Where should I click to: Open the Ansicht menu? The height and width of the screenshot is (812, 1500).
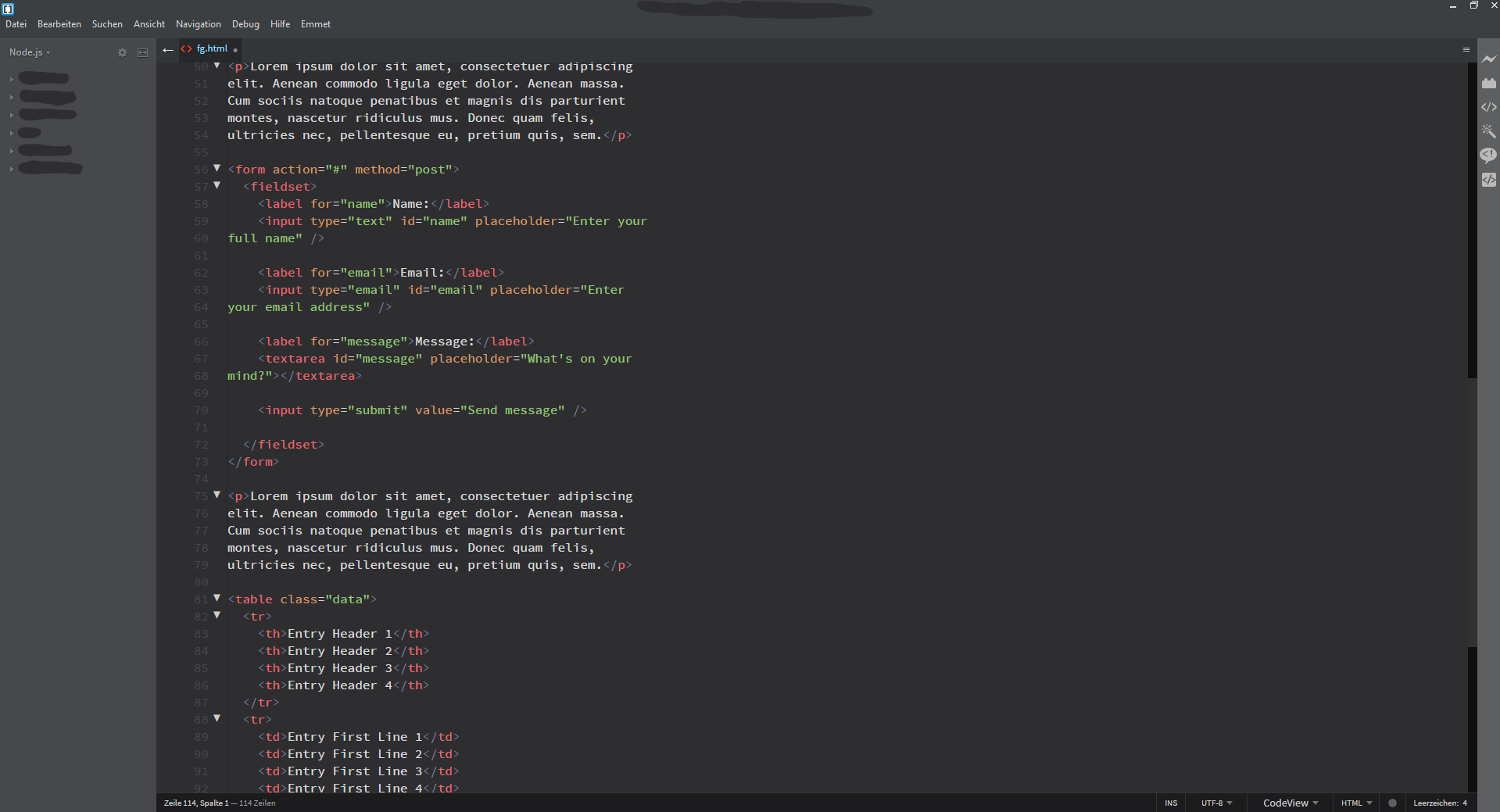point(149,24)
